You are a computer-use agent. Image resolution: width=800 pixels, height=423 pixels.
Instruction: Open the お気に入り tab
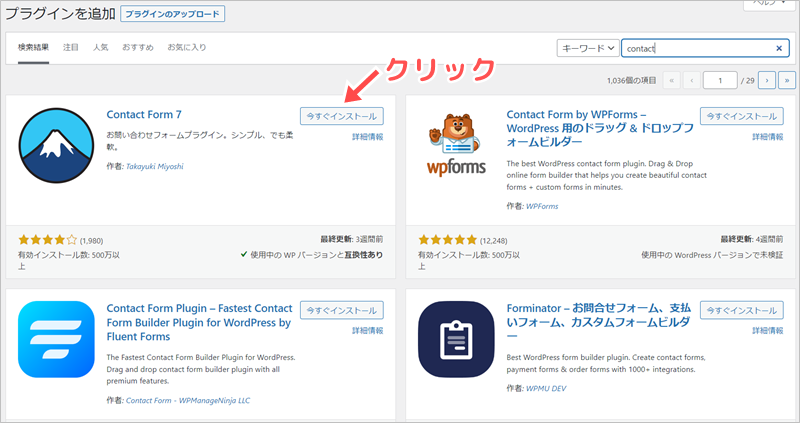coord(185,47)
